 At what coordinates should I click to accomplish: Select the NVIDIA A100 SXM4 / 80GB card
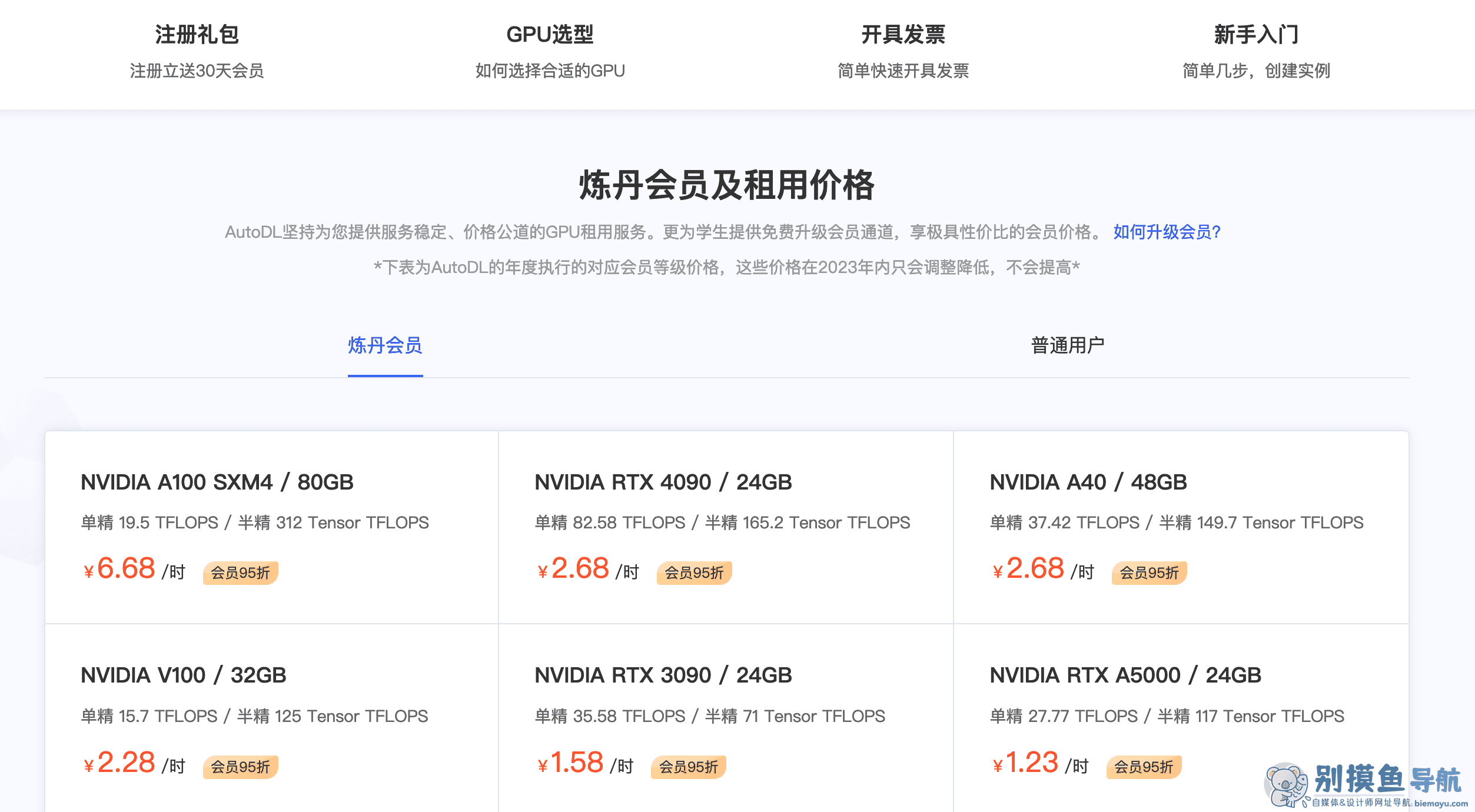tap(272, 527)
